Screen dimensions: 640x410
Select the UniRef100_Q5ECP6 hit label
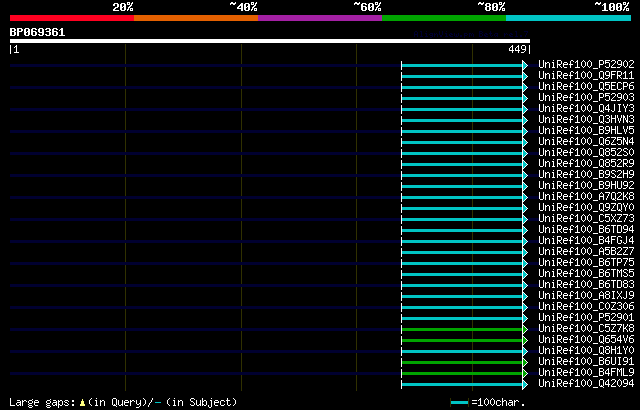(586, 86)
